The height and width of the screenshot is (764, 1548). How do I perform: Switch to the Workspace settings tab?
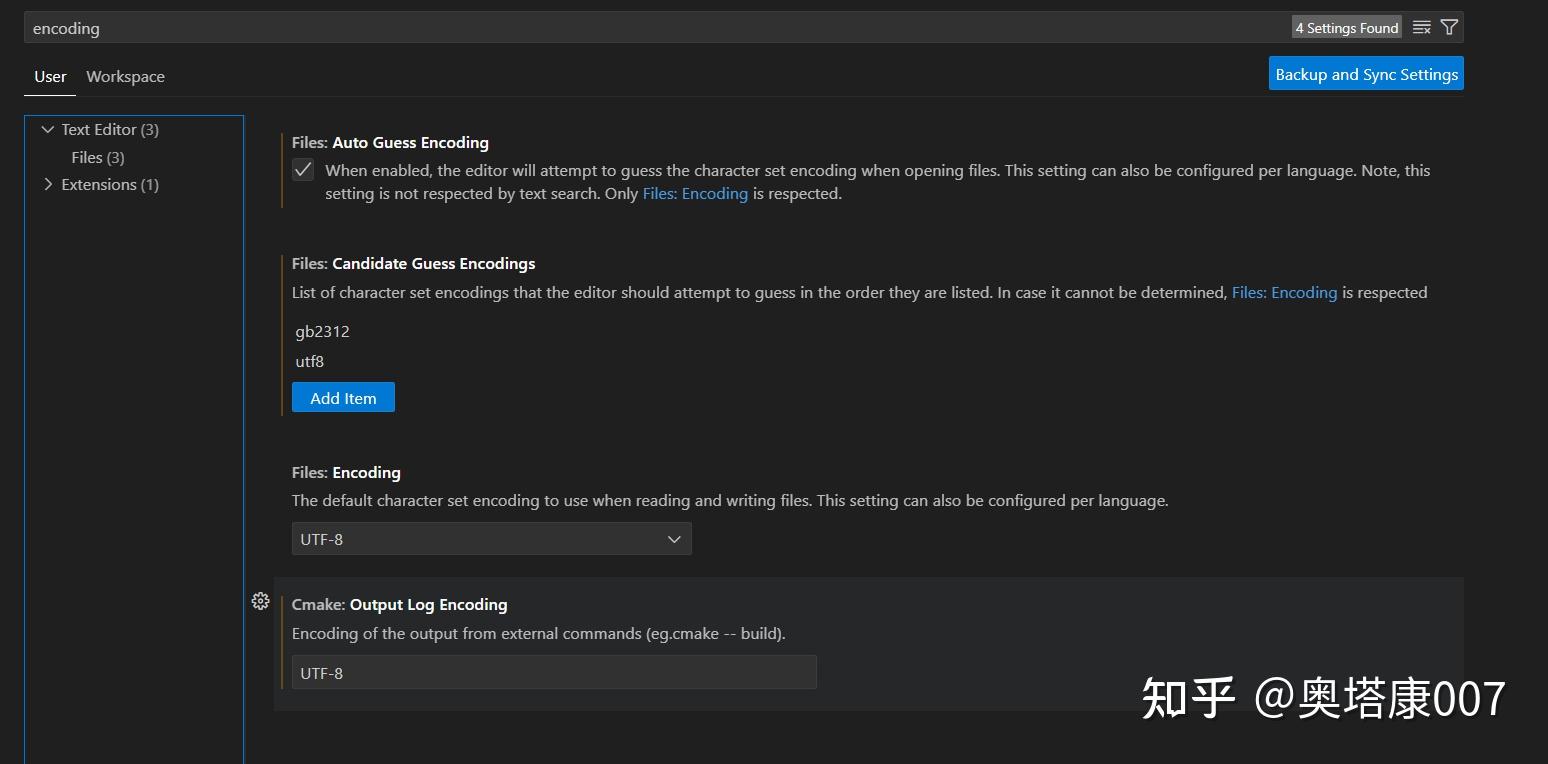[x=125, y=76]
